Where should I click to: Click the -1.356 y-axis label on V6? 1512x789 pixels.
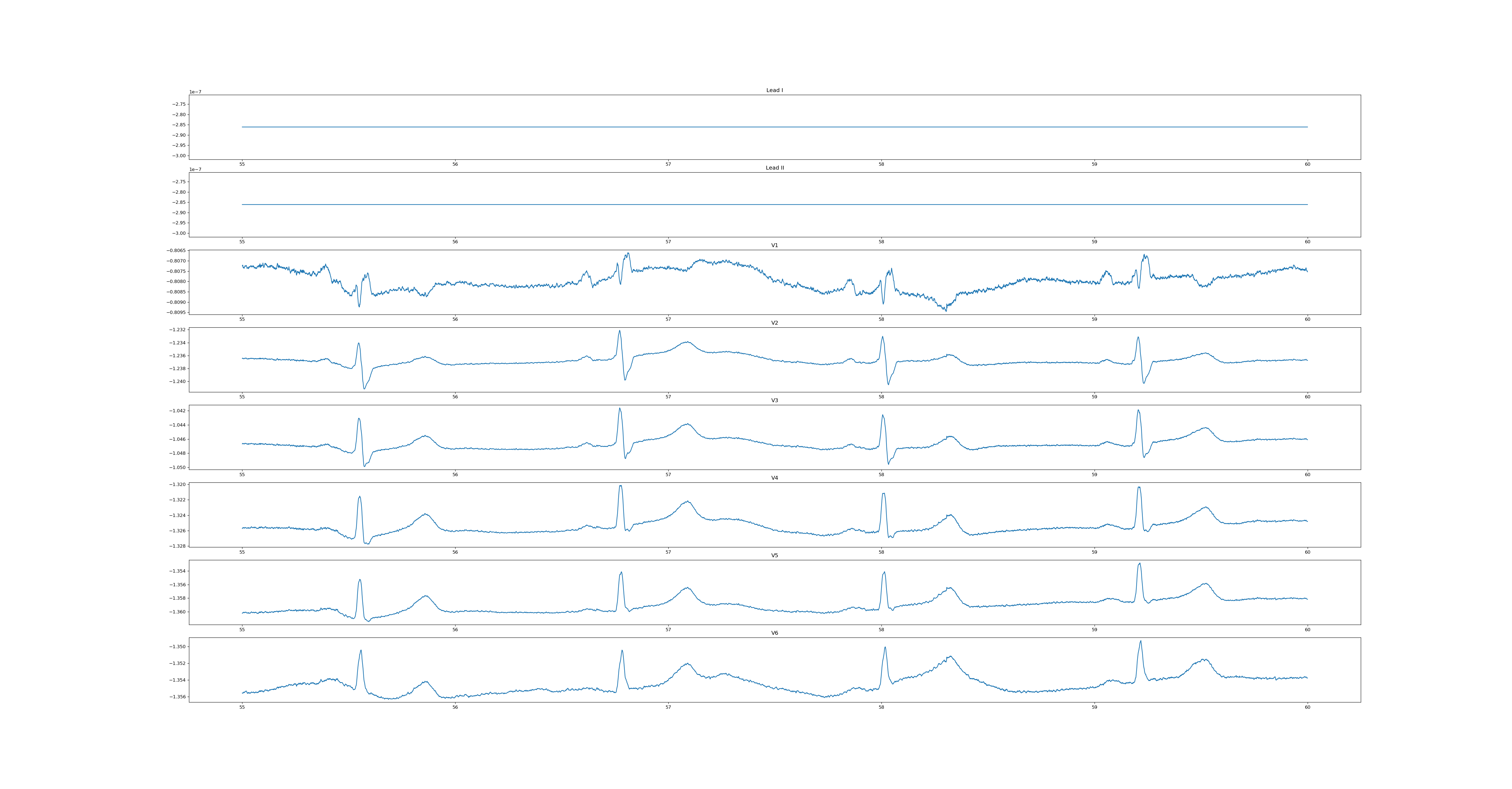pos(178,697)
